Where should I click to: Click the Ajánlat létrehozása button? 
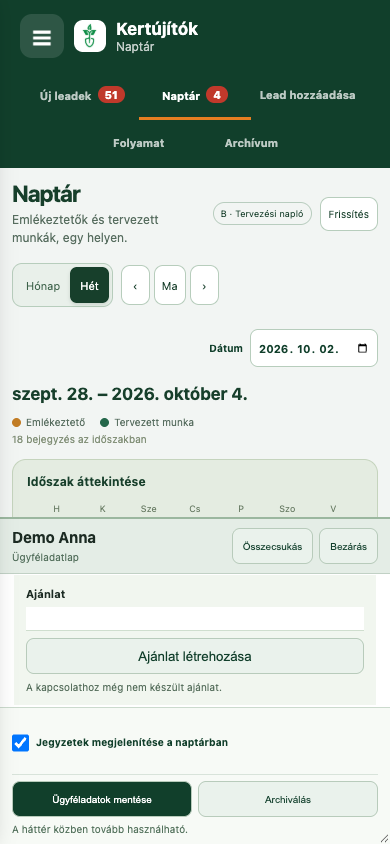195,656
